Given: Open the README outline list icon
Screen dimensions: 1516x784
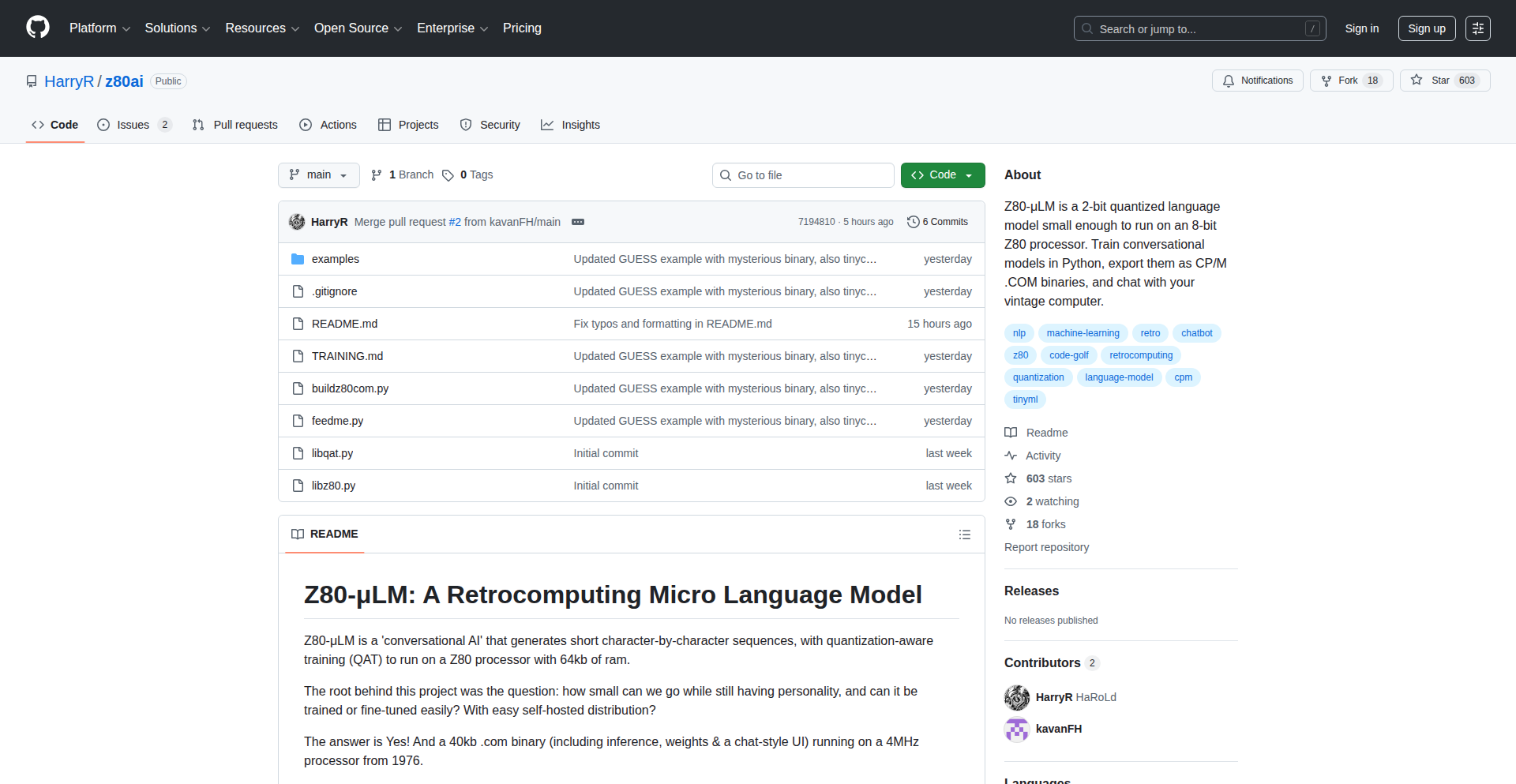Looking at the screenshot, I should [x=964, y=535].
